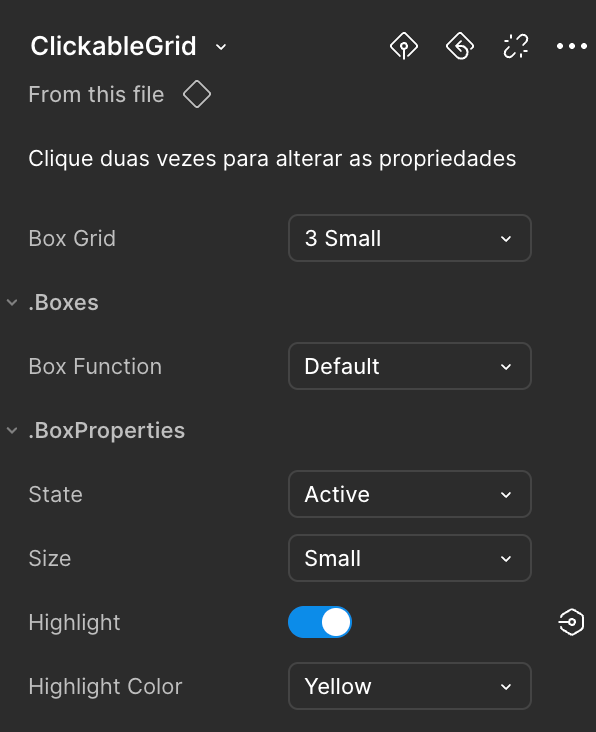Turn off the Highlight toggle switch

pyautogui.click(x=320, y=622)
